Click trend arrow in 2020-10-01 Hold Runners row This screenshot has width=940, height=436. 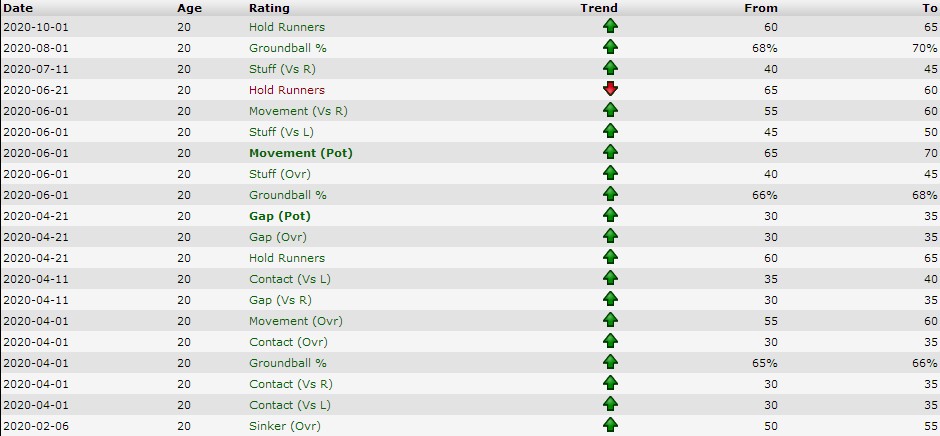pos(610,27)
